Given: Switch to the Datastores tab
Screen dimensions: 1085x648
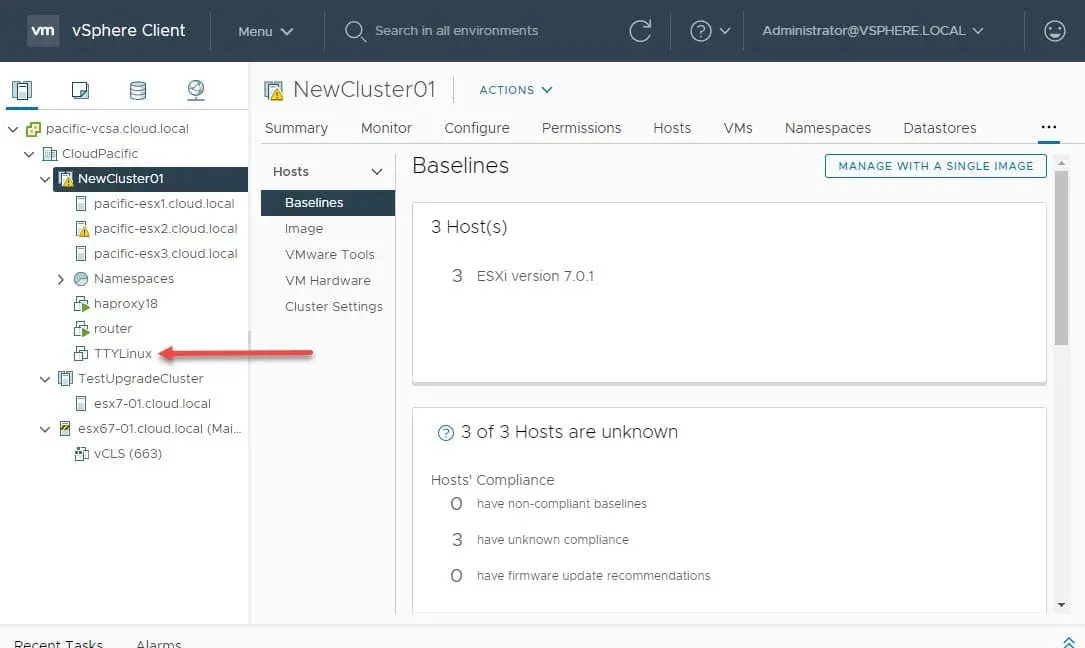Looking at the screenshot, I should pyautogui.click(x=939, y=128).
